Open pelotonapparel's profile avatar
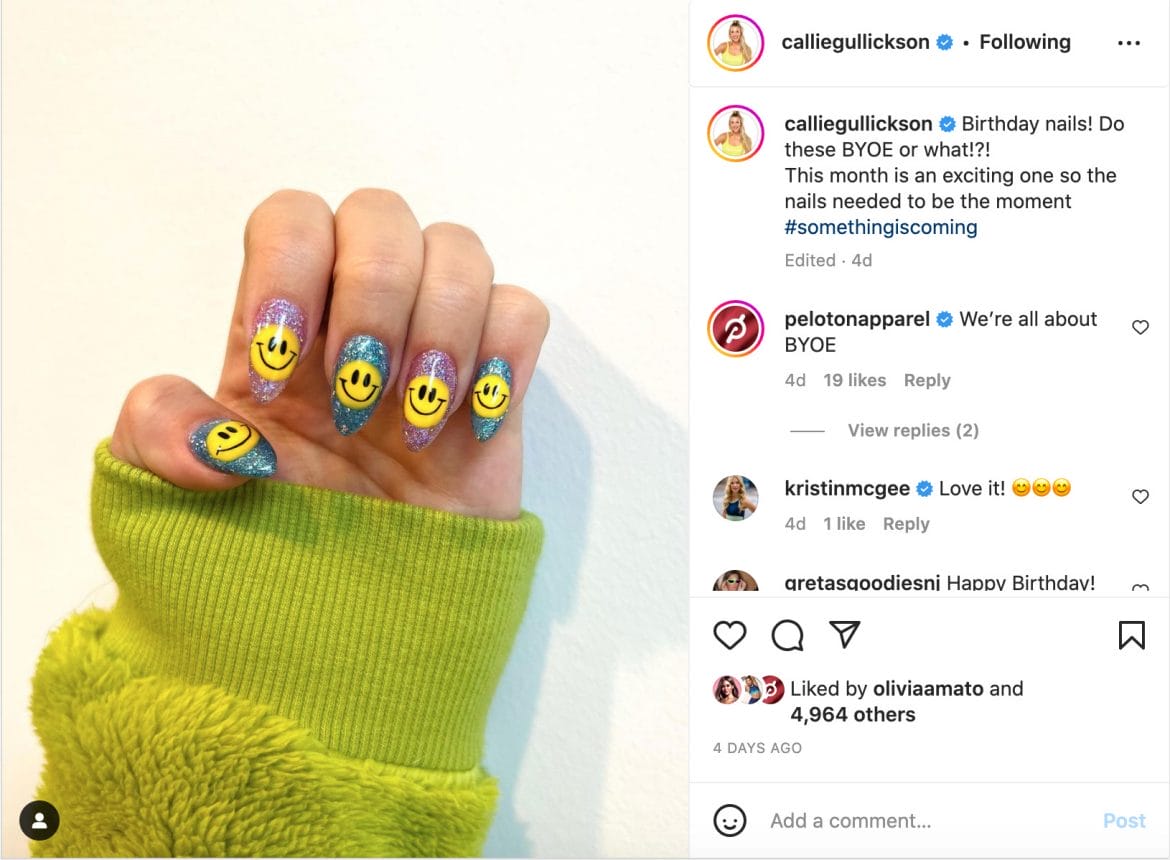Viewport: 1170px width, 860px height. coord(736,329)
